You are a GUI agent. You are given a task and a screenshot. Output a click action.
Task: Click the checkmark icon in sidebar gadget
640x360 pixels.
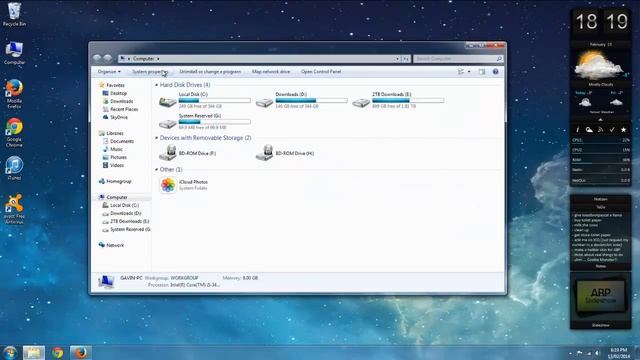612,130
